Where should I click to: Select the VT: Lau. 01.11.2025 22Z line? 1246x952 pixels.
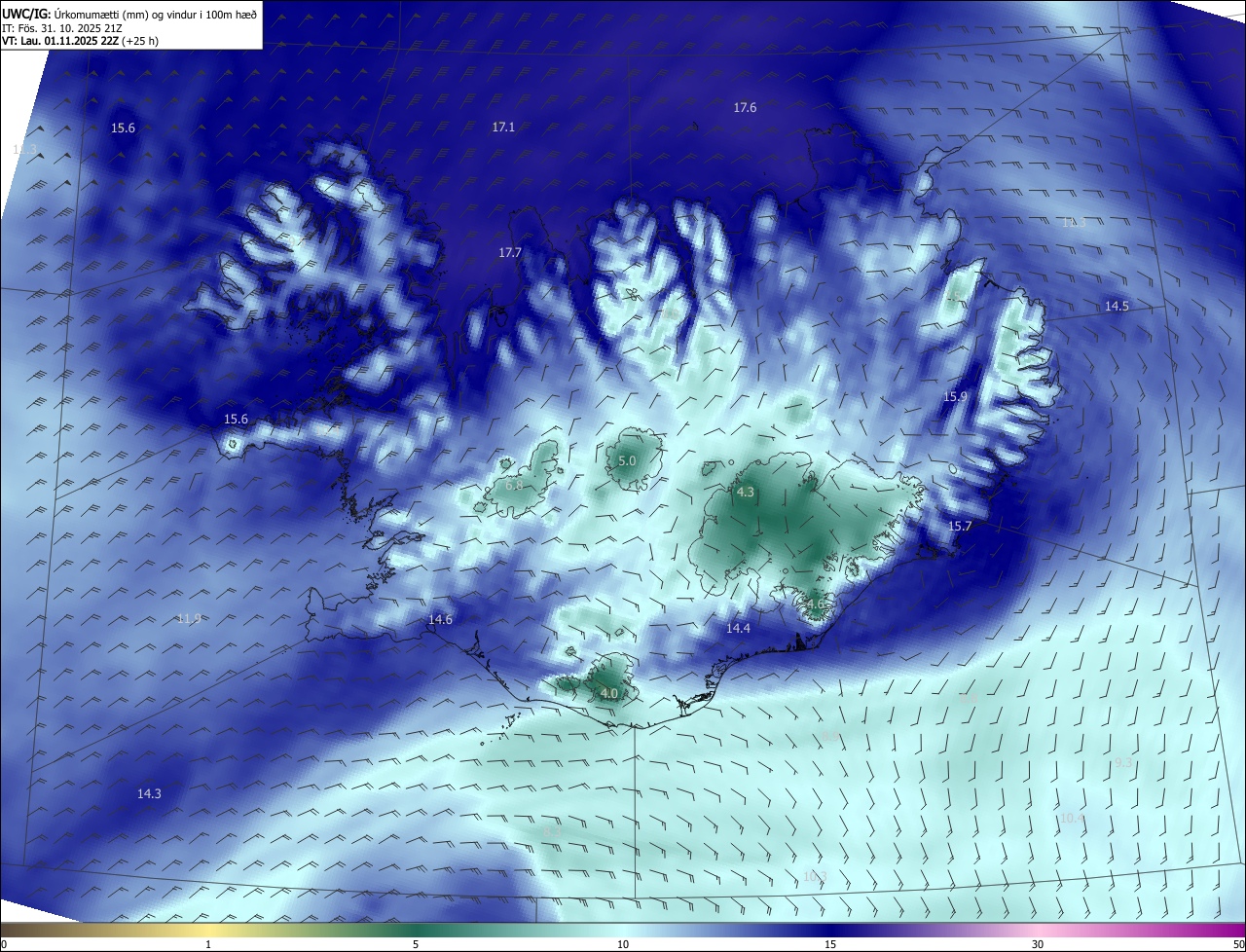click(x=80, y=42)
